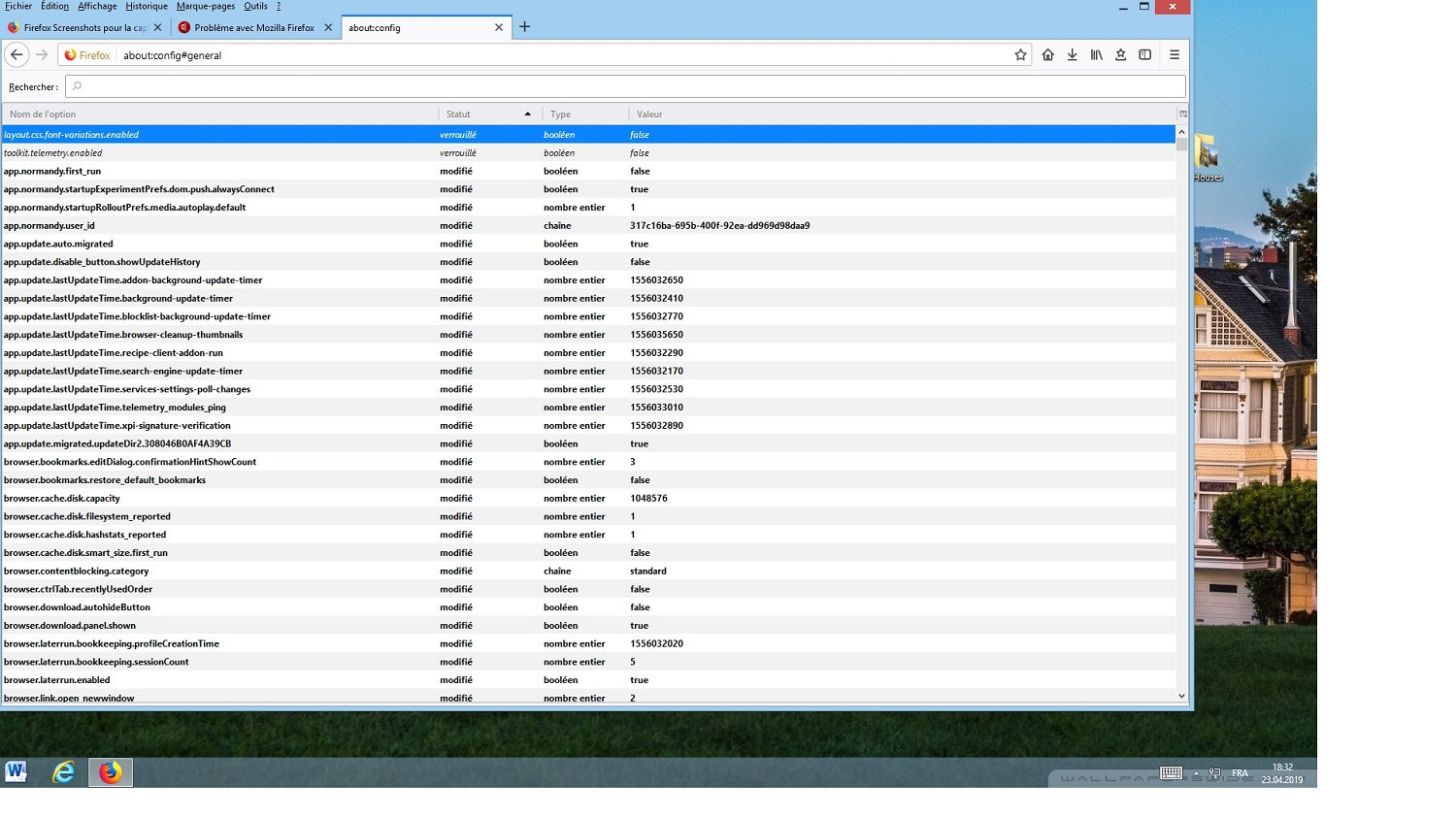Open a new tab with plus button

tap(524, 27)
